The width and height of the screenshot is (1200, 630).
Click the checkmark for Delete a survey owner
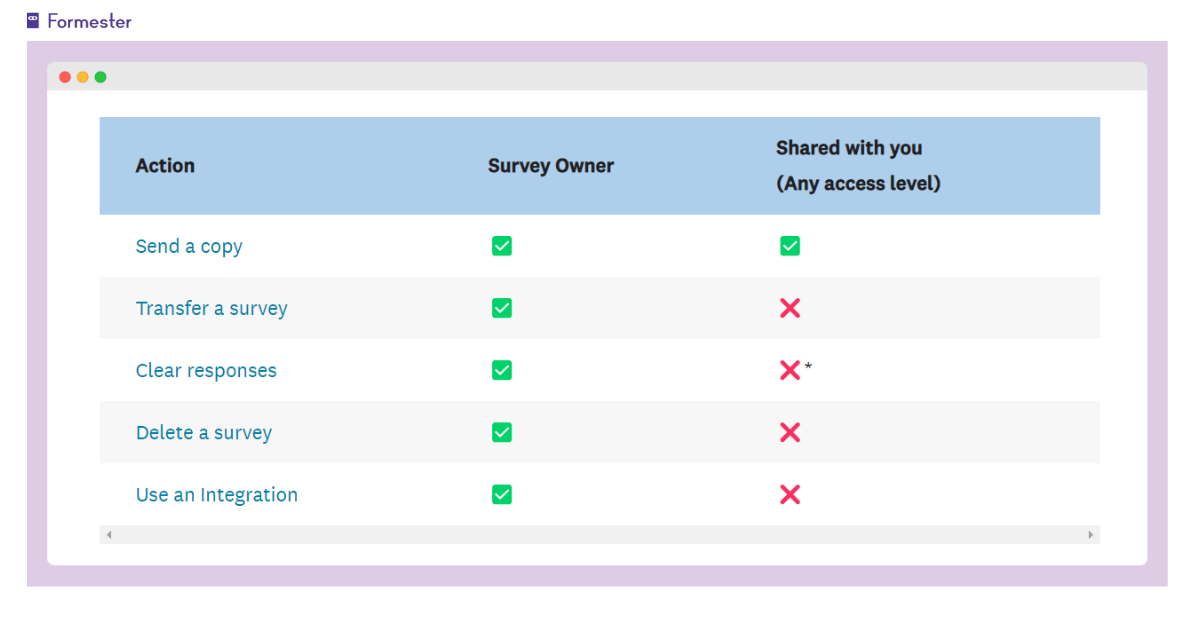click(x=501, y=432)
